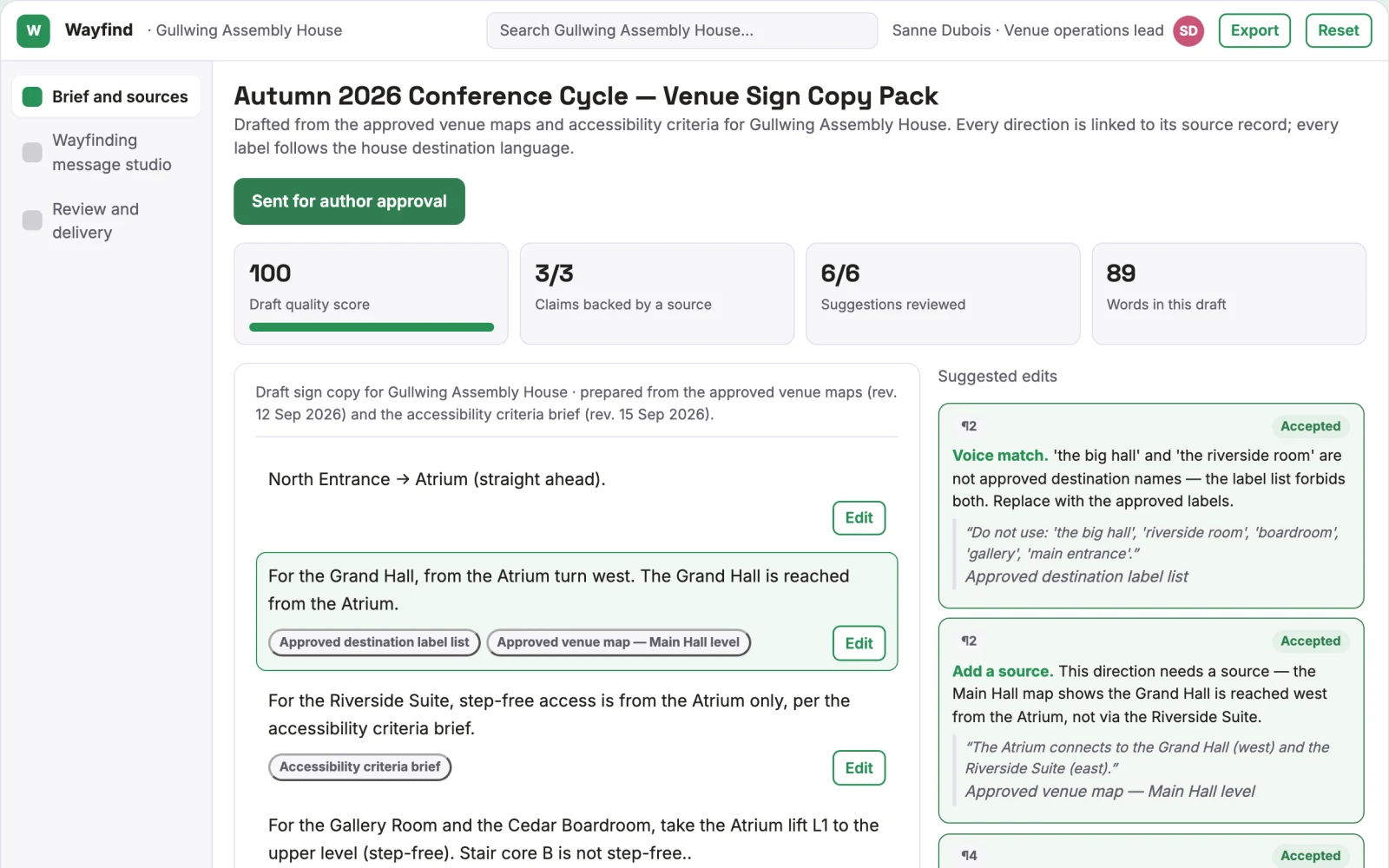Click the Reset button

tap(1338, 30)
